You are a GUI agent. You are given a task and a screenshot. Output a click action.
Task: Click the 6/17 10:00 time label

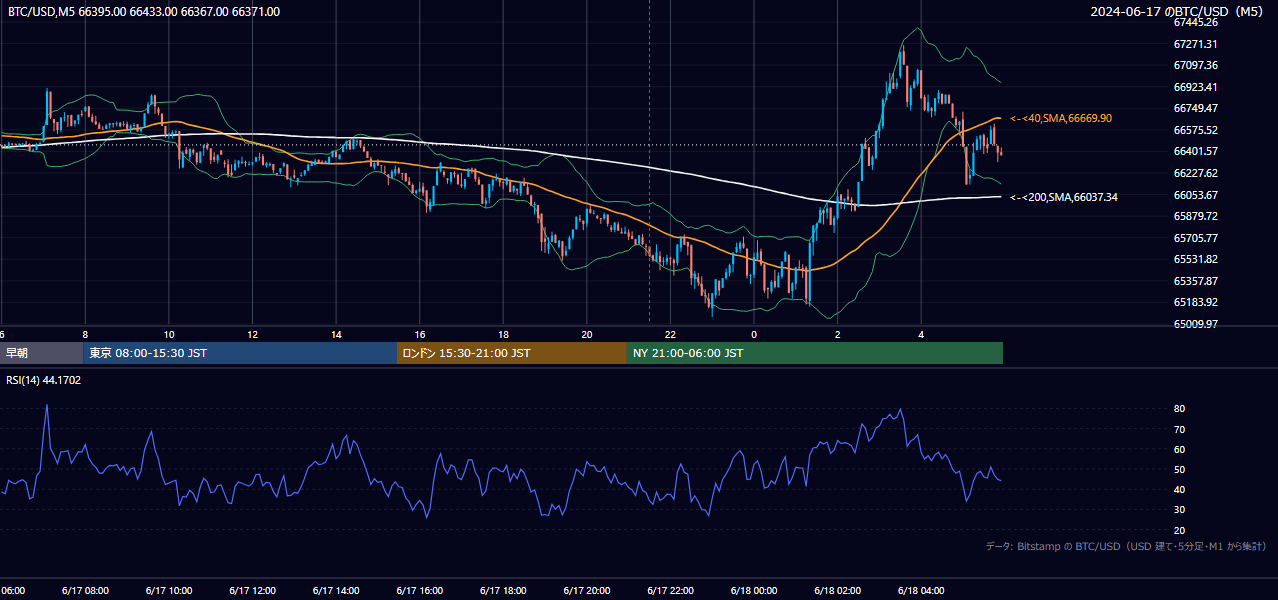(x=169, y=591)
